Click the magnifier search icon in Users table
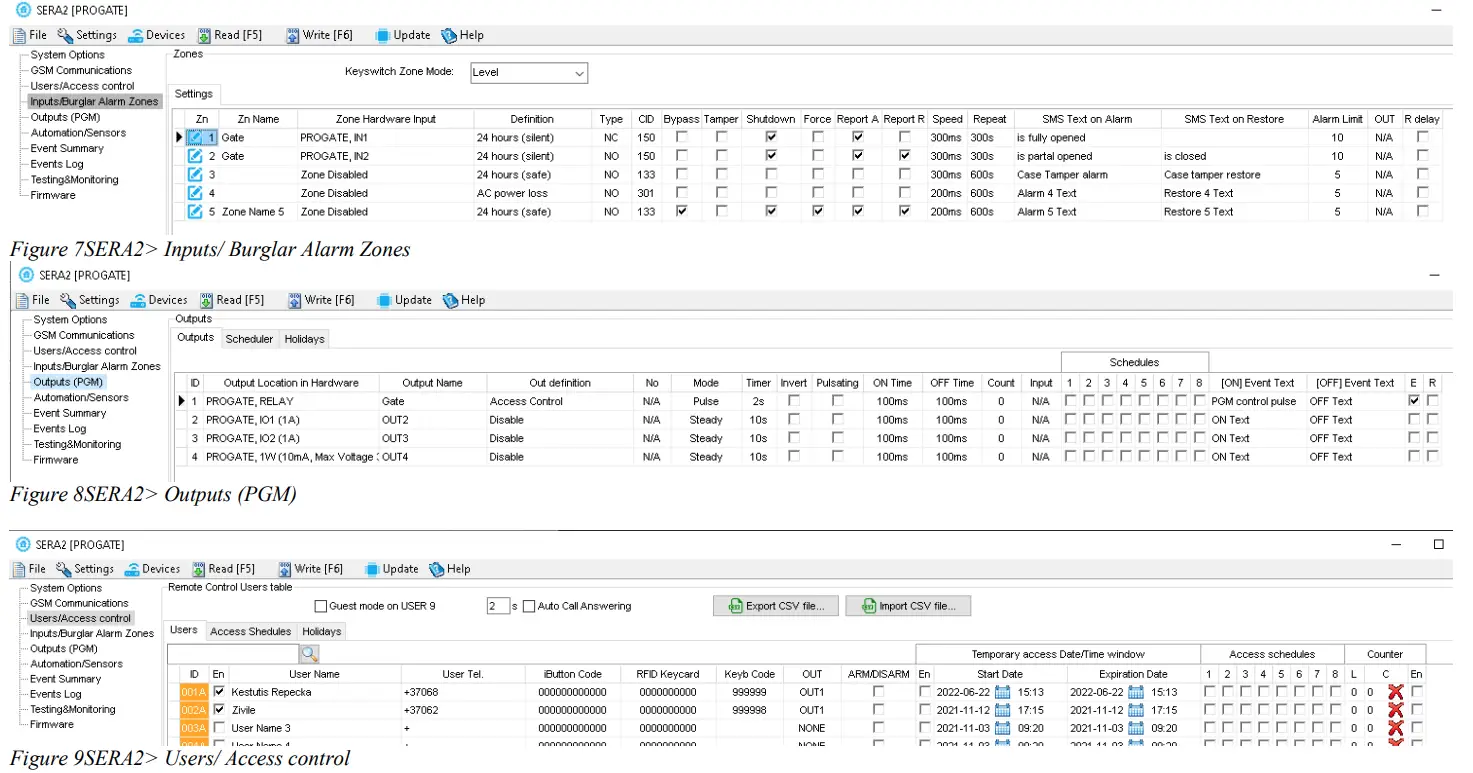The width and height of the screenshot is (1473, 773). click(309, 654)
